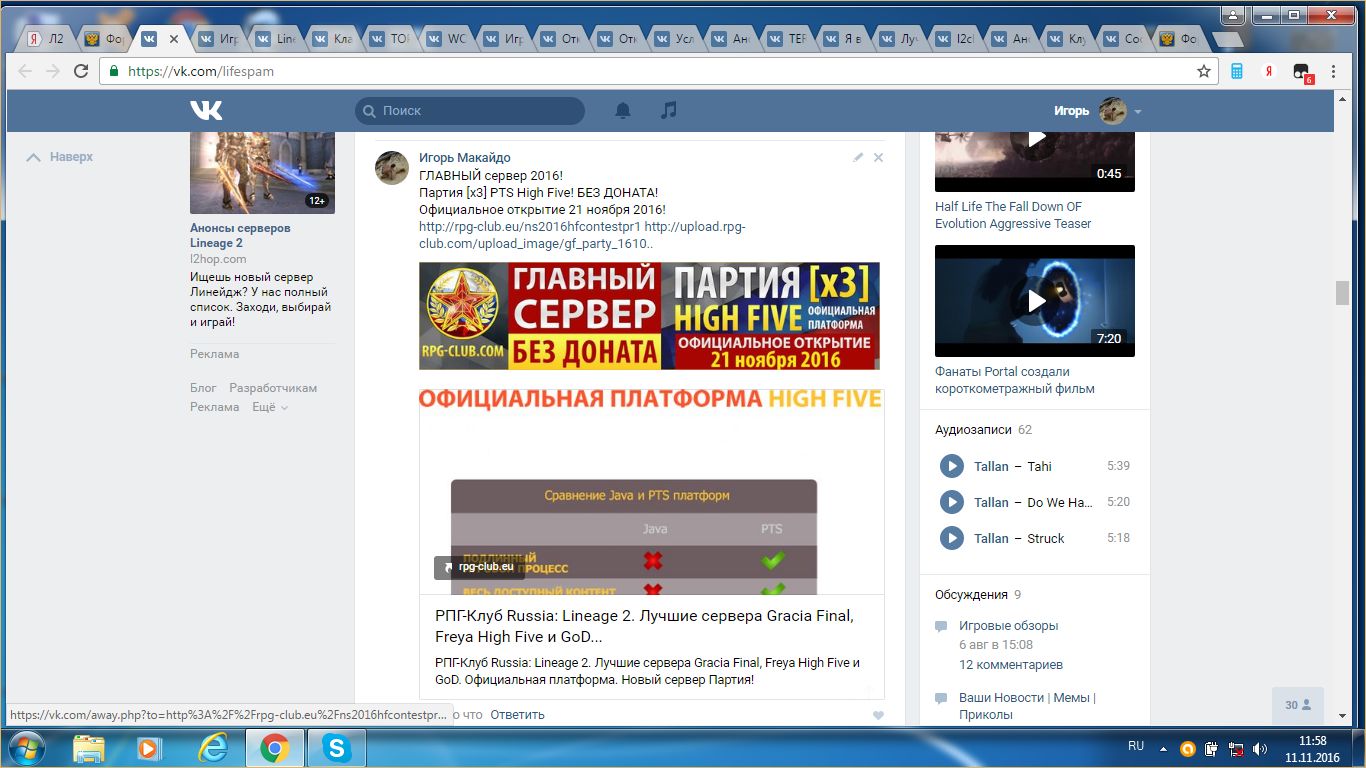The width and height of the screenshot is (1366, 768).
Task: Click the volume icon in tray
Action: click(x=1261, y=747)
